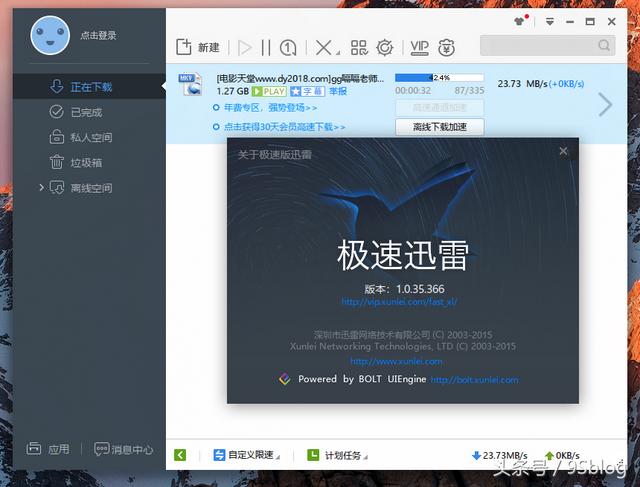This screenshot has height=487, width=640.
Task: Open 点击获得30天会员高速下载 link
Action: click(x=284, y=127)
